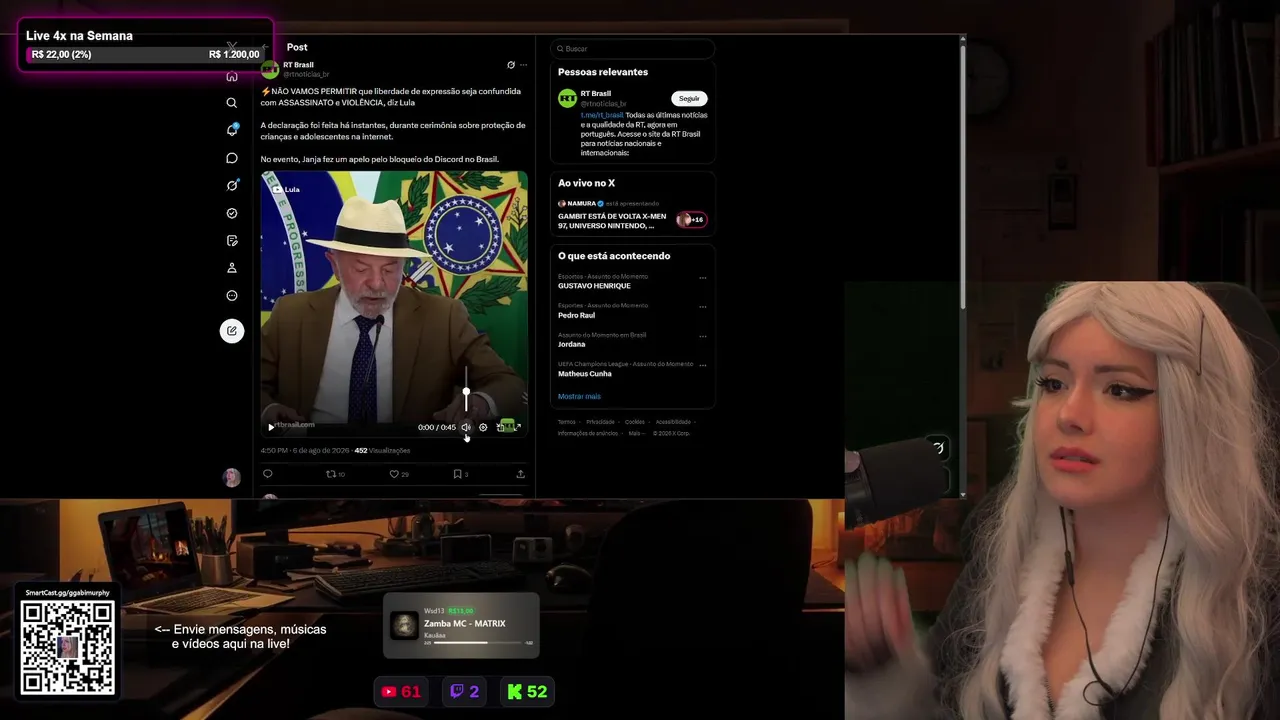
Task: Open the three-dot menu beside Jordana
Action: [x=703, y=336]
